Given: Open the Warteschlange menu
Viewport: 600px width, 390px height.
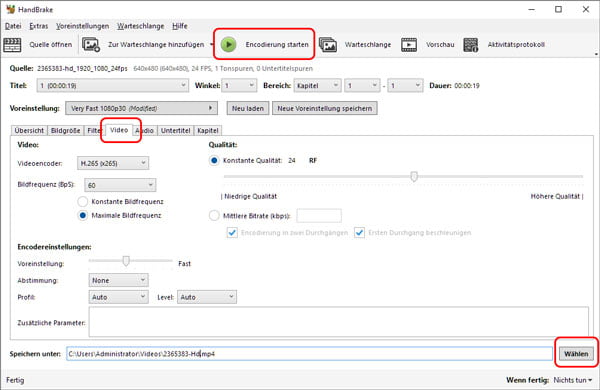Looking at the screenshot, I should [140, 26].
